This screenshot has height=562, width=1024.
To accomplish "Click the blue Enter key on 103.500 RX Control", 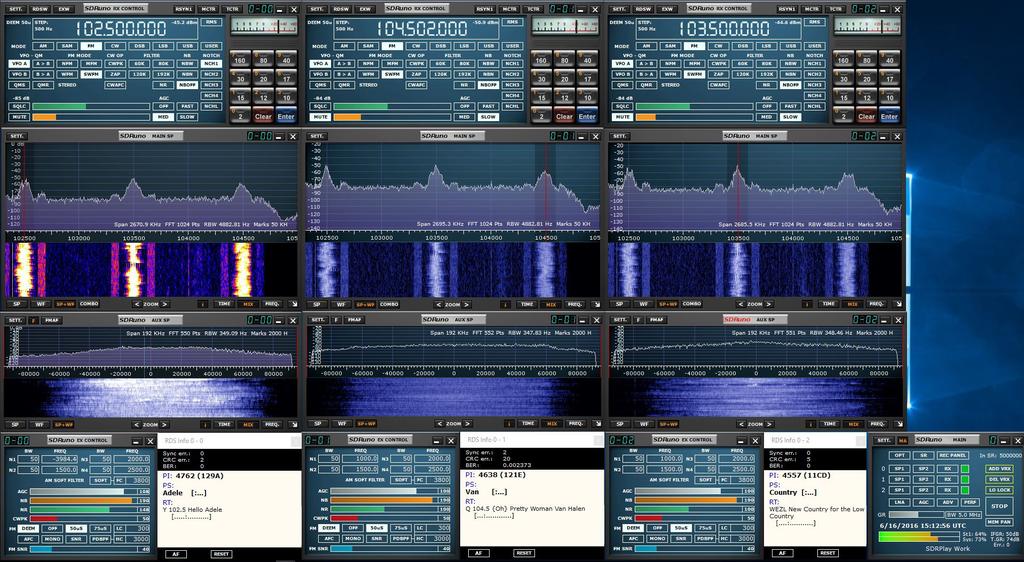I will (x=889, y=115).
